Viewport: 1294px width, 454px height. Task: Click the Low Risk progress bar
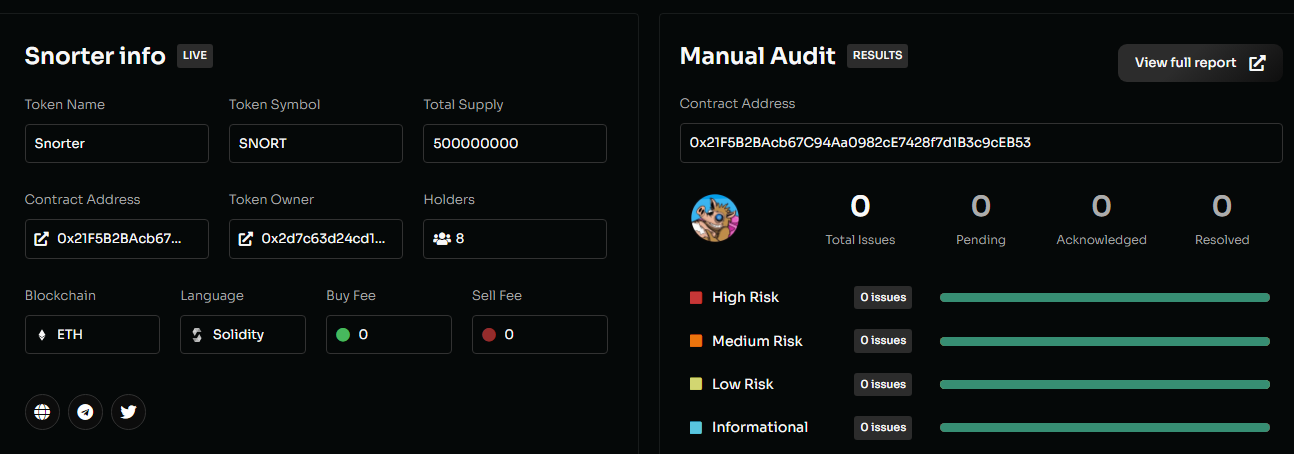point(1104,384)
